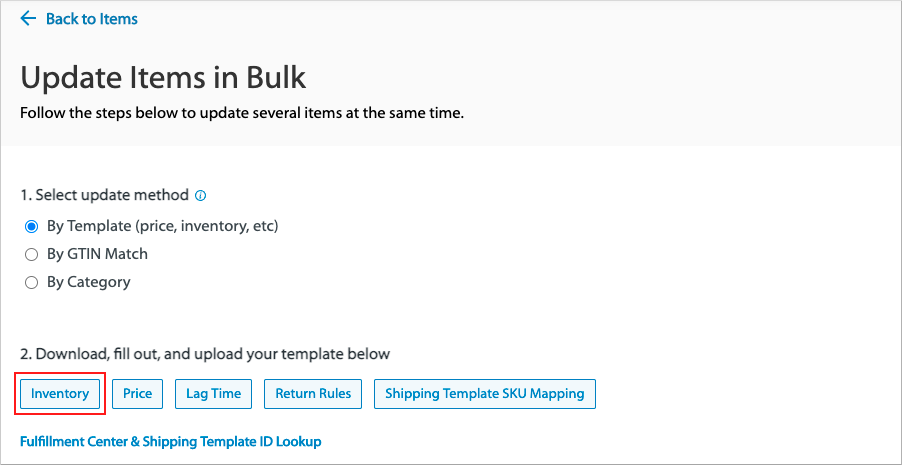Download the Price template
Image resolution: width=902 pixels, height=465 pixels.
pyautogui.click(x=137, y=394)
